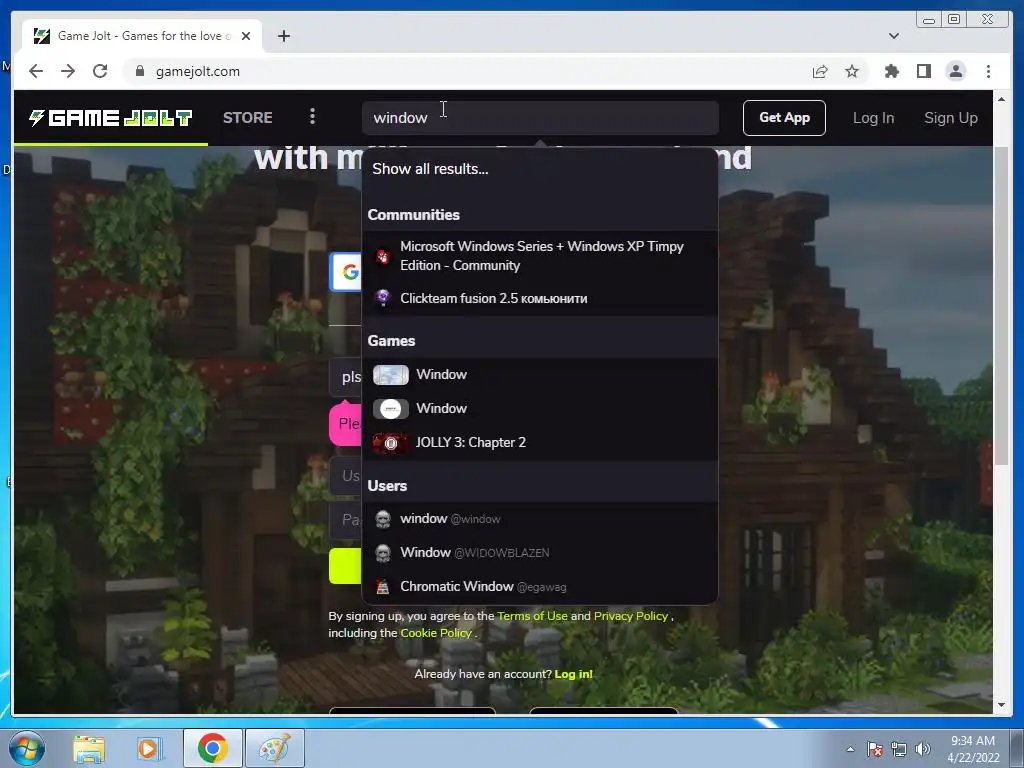Open user Window @WIDOWBLAZEN
Screen dimensions: 1024x768
click(x=540, y=553)
